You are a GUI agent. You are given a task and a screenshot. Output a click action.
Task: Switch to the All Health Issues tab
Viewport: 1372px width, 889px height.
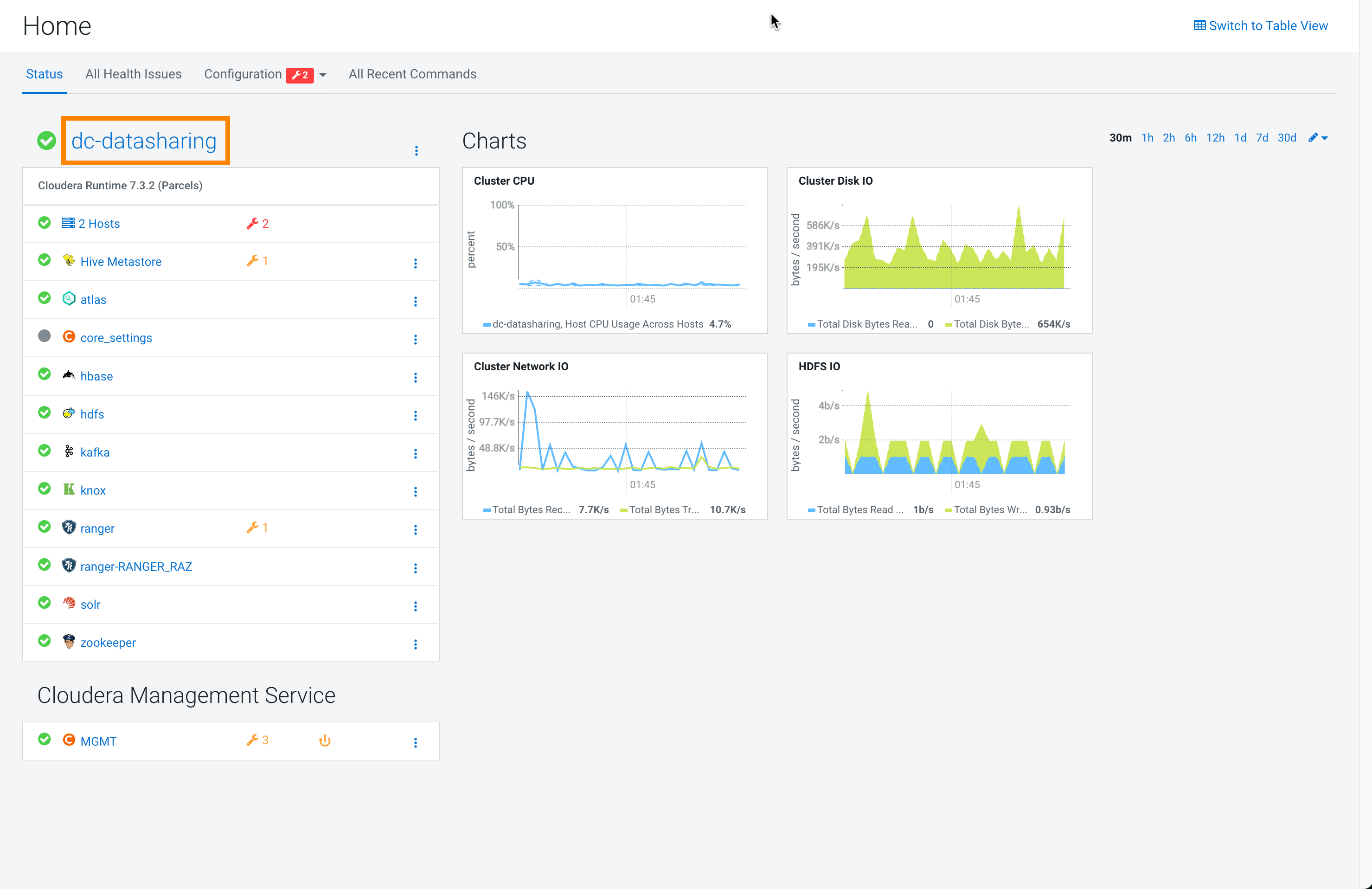133,74
